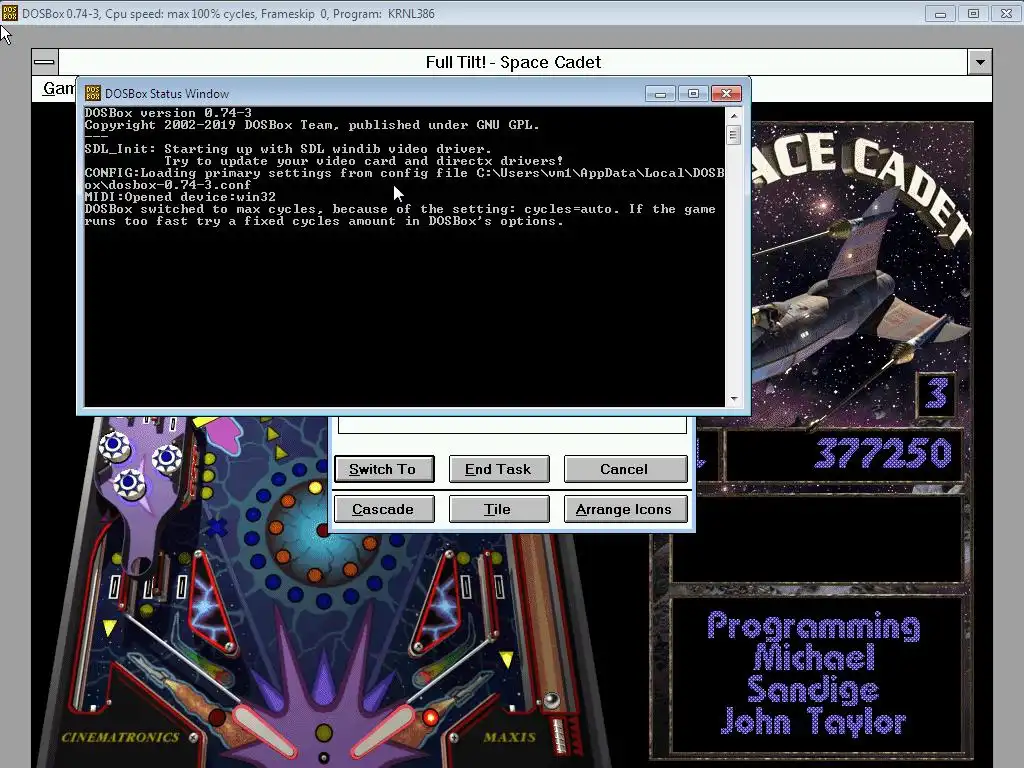Click the DOSBox Status Window title bar
Screen dimensions: 1024x768
pyautogui.click(x=372, y=94)
